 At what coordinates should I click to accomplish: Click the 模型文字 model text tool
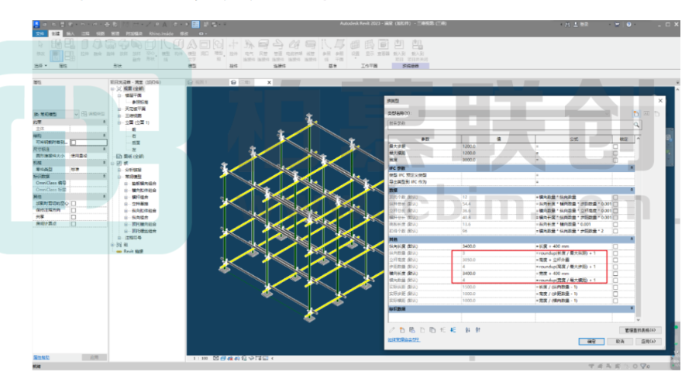point(192,49)
